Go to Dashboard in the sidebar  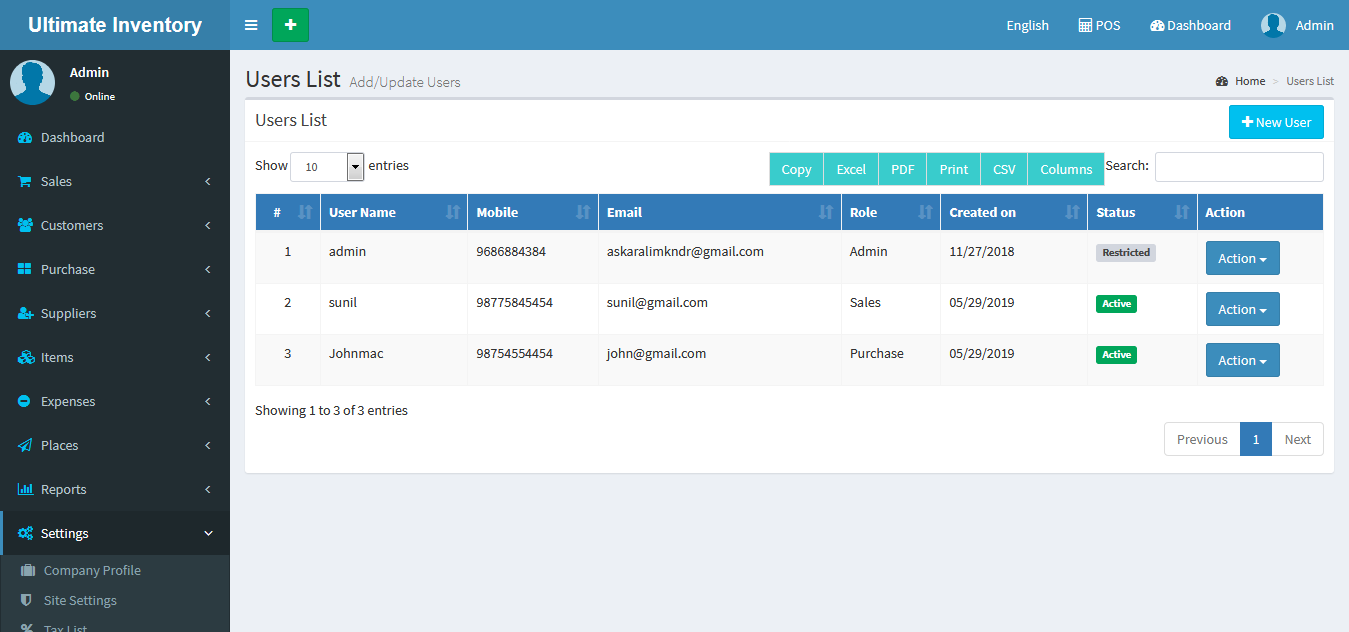(x=72, y=137)
